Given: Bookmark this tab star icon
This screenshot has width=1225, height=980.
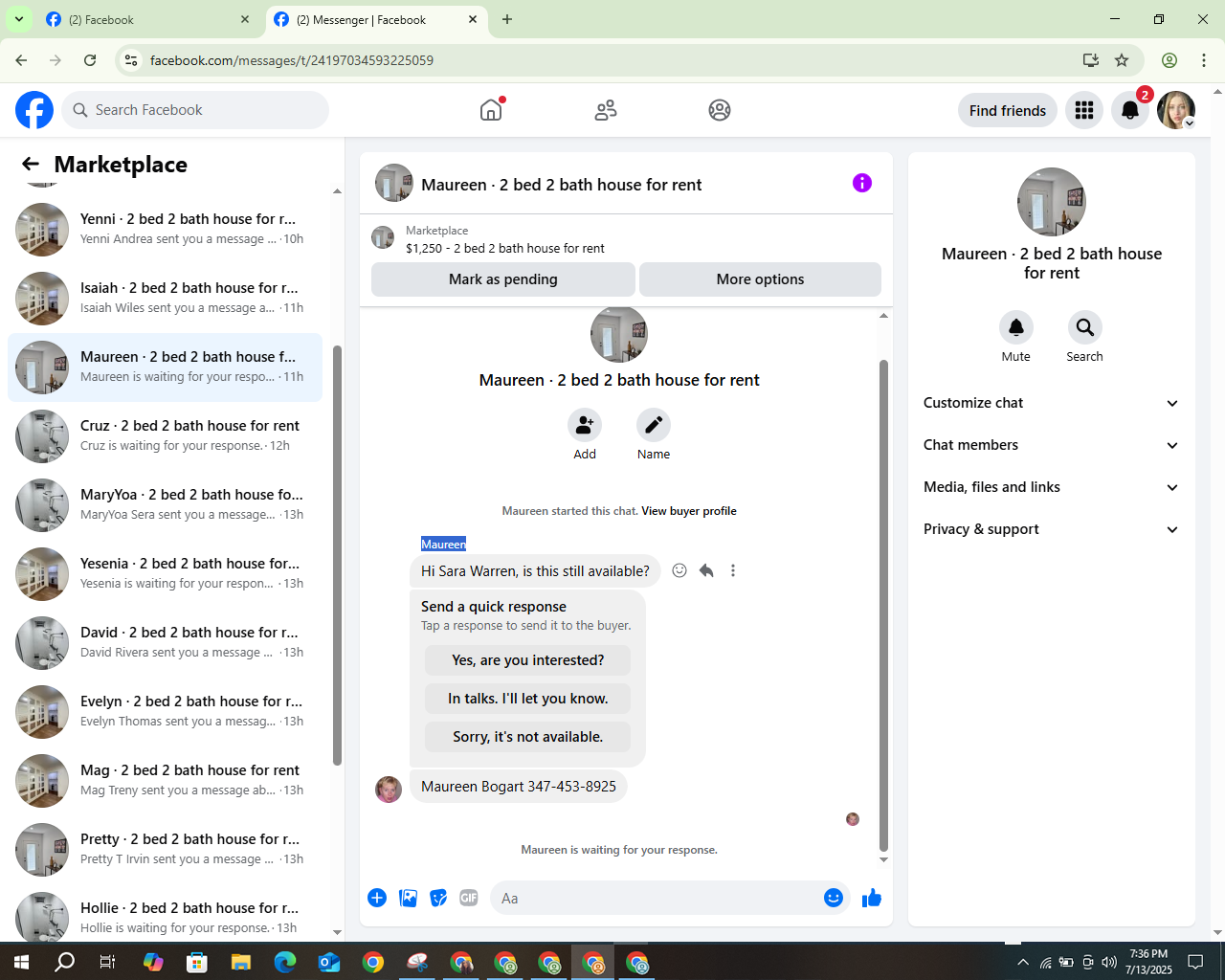Looking at the screenshot, I should click(1122, 60).
